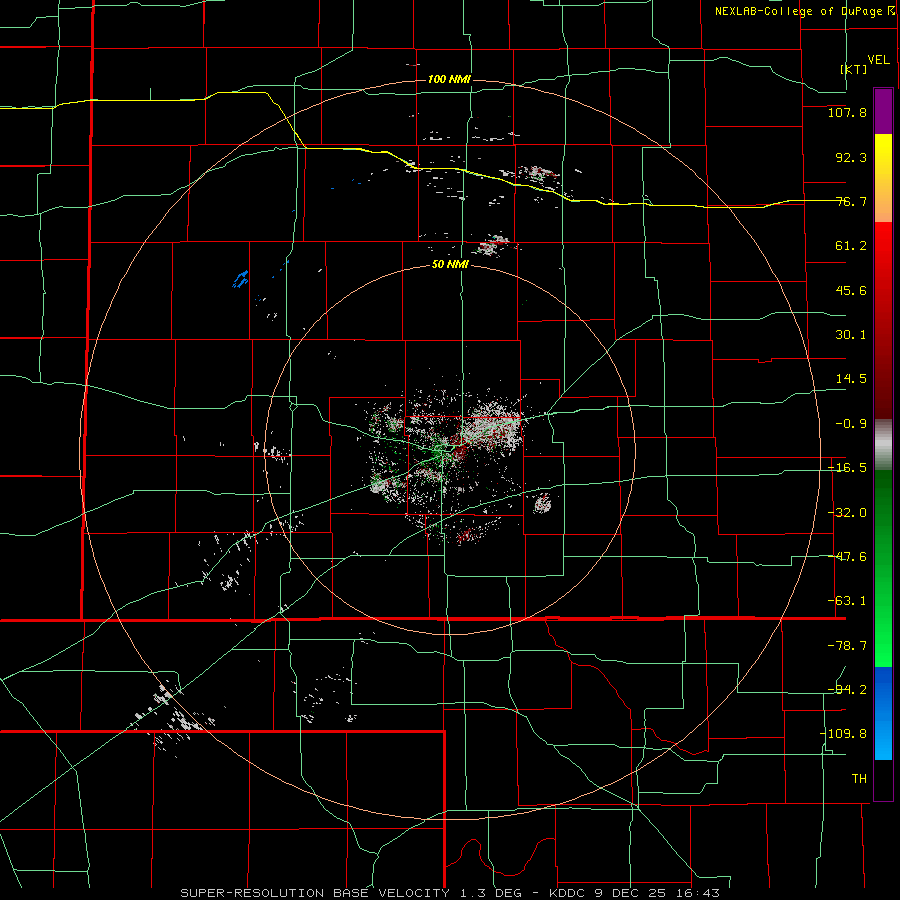Select the 14.5 scale value

click(x=851, y=379)
